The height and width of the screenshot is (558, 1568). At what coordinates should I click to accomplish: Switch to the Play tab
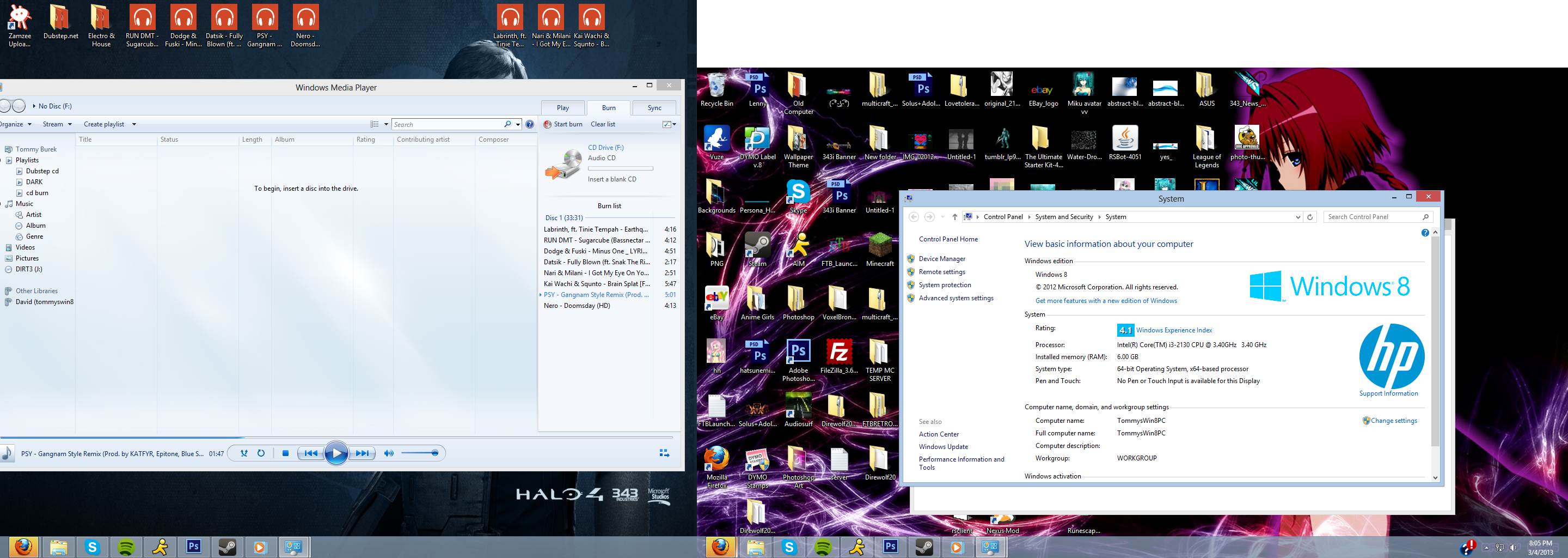pyautogui.click(x=562, y=108)
